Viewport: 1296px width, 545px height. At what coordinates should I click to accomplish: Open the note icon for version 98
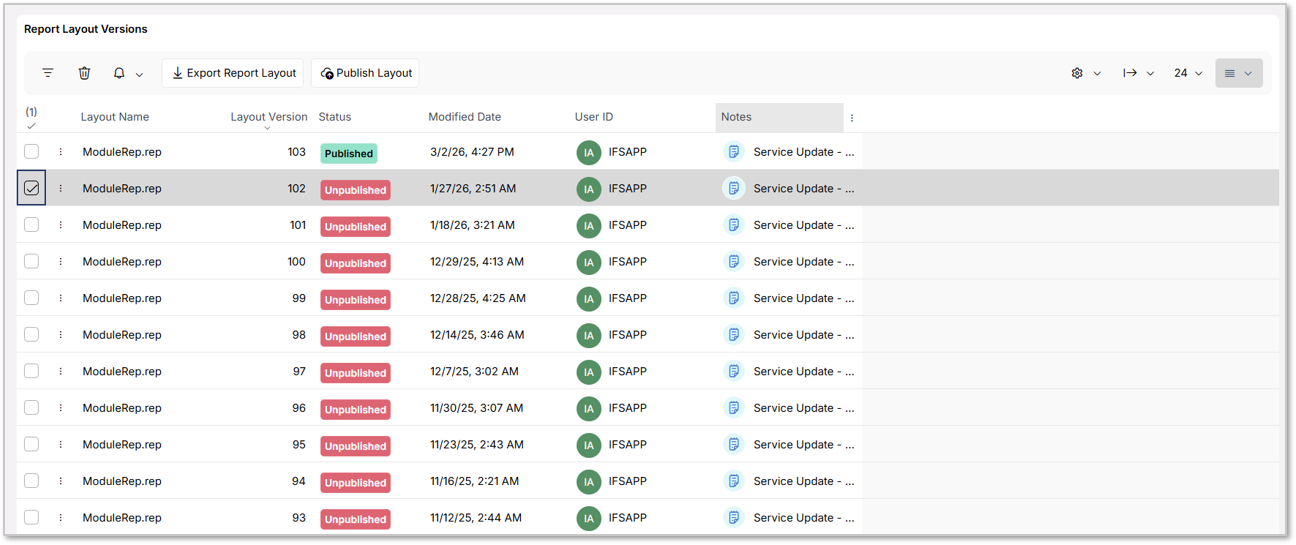click(x=734, y=334)
